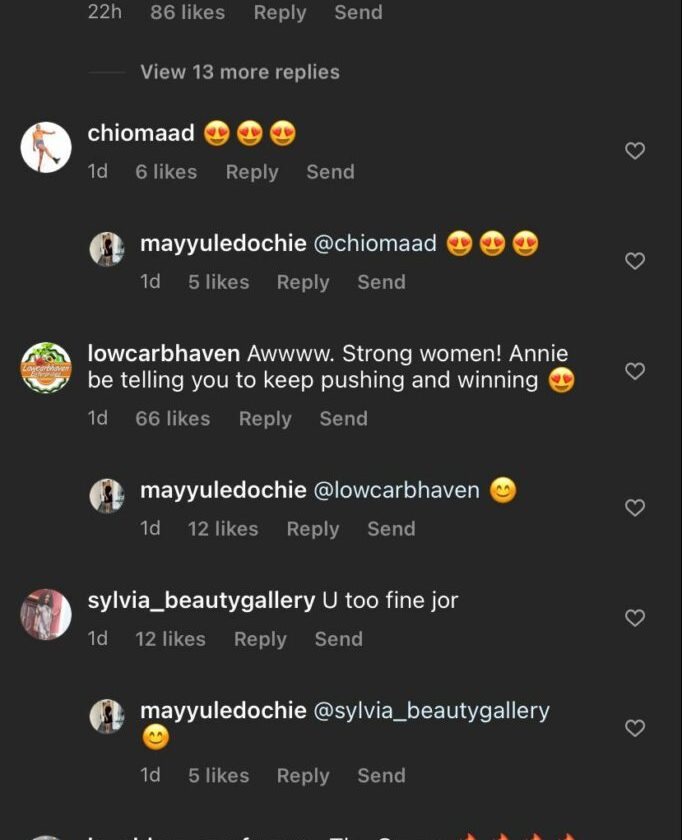Open lowcarbhaven username profile
682x840 pixels.
[164, 353]
